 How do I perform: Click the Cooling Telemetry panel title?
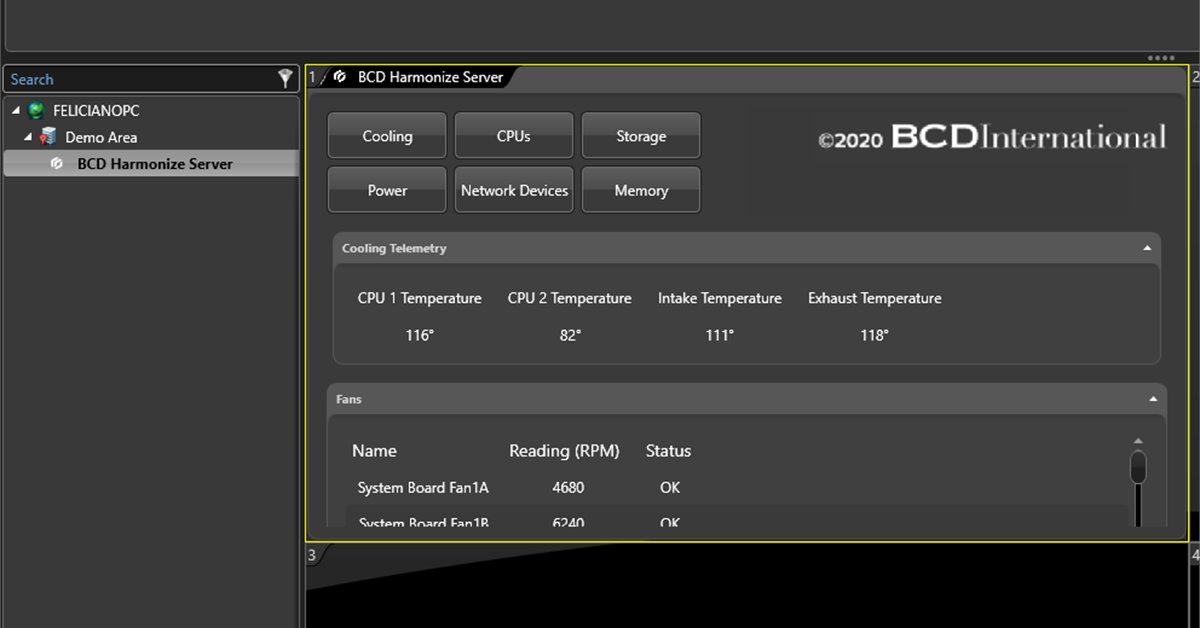[x=394, y=248]
